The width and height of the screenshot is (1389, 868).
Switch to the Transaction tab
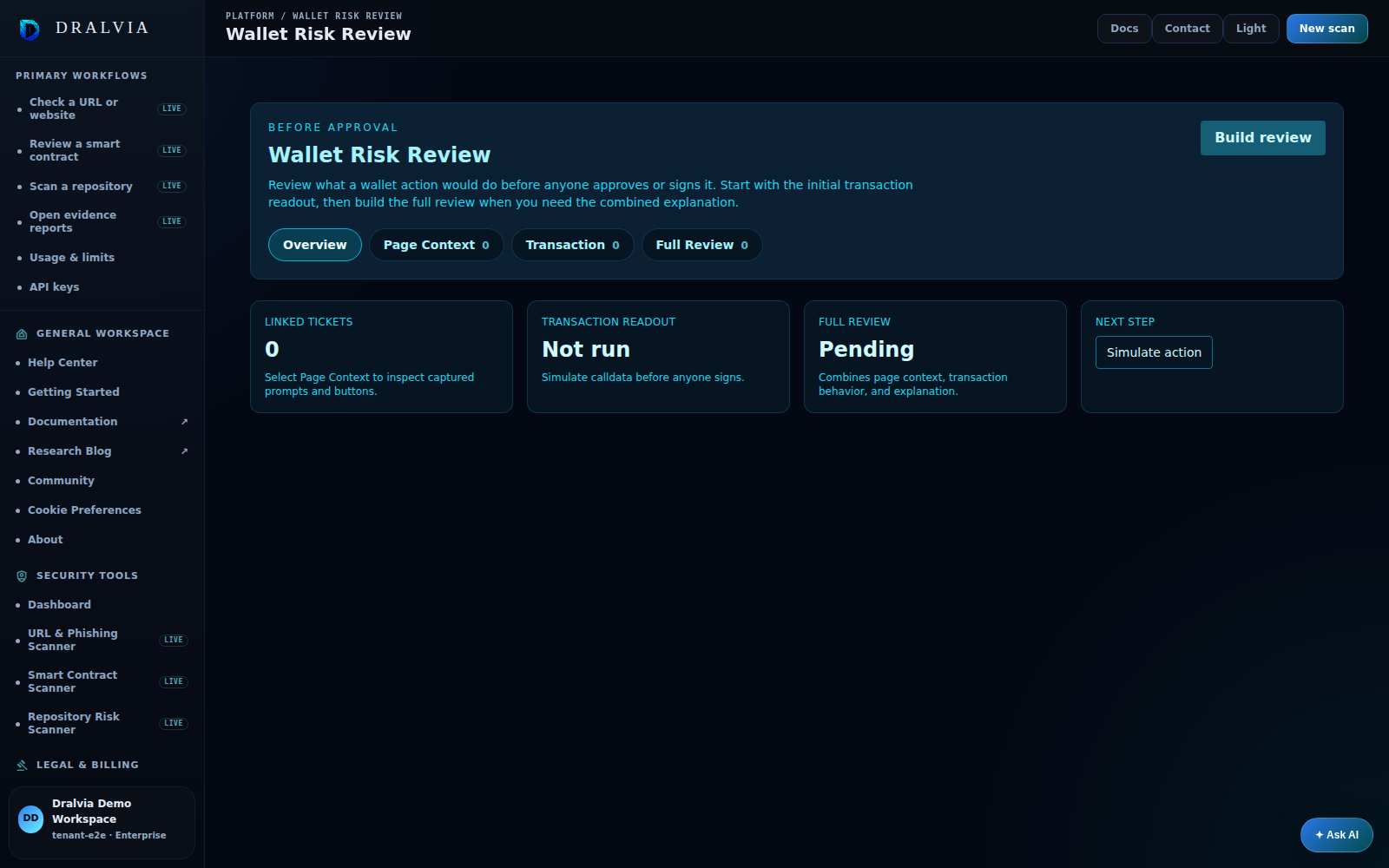coord(573,245)
